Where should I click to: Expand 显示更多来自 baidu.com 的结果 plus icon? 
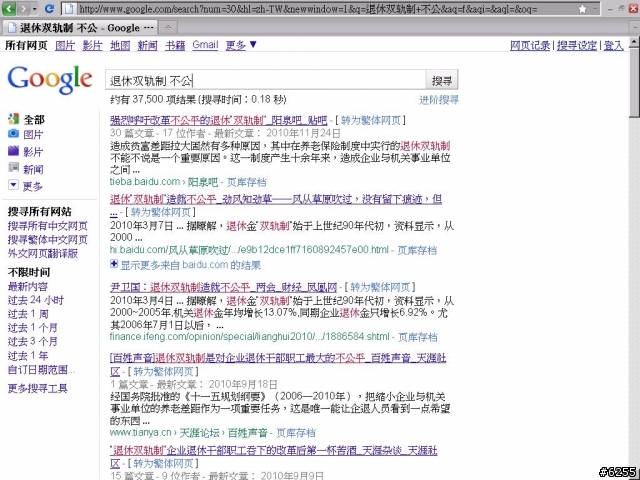tap(114, 264)
